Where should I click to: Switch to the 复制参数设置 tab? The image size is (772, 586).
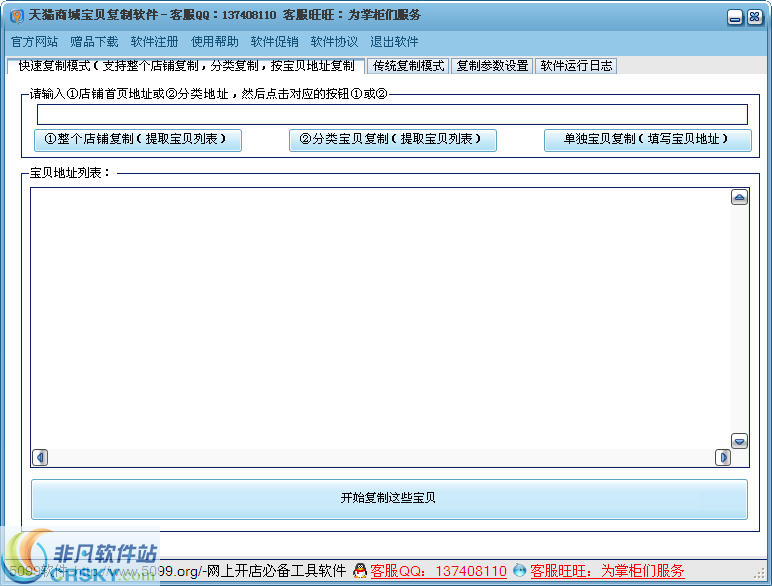pos(492,66)
